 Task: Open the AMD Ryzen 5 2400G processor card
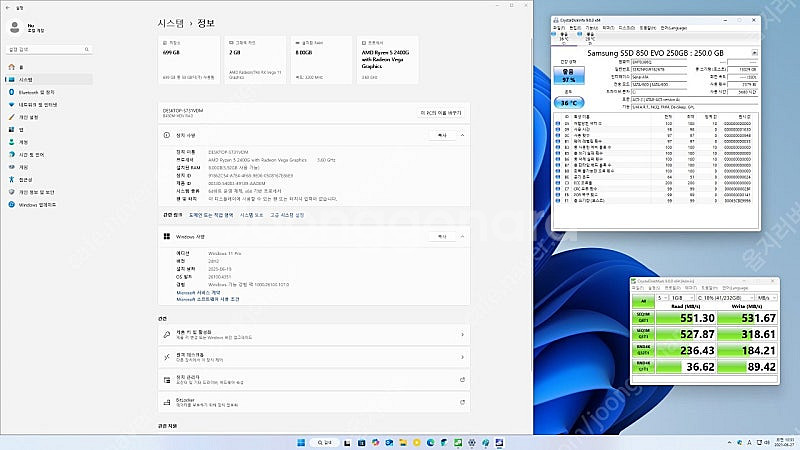pyautogui.click(x=388, y=60)
